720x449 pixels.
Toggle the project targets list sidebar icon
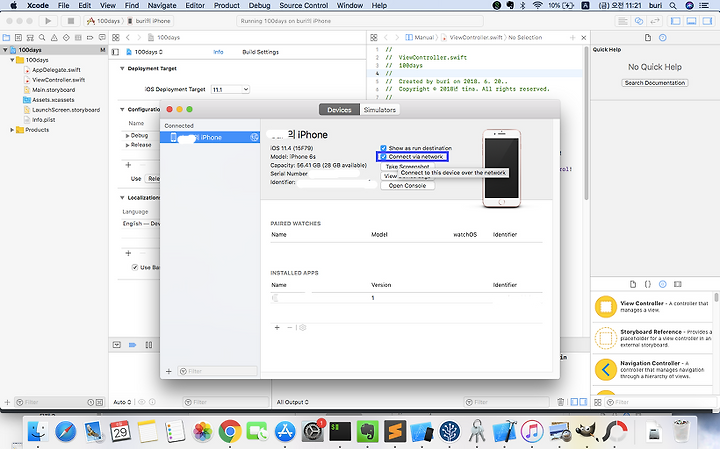tap(116, 52)
